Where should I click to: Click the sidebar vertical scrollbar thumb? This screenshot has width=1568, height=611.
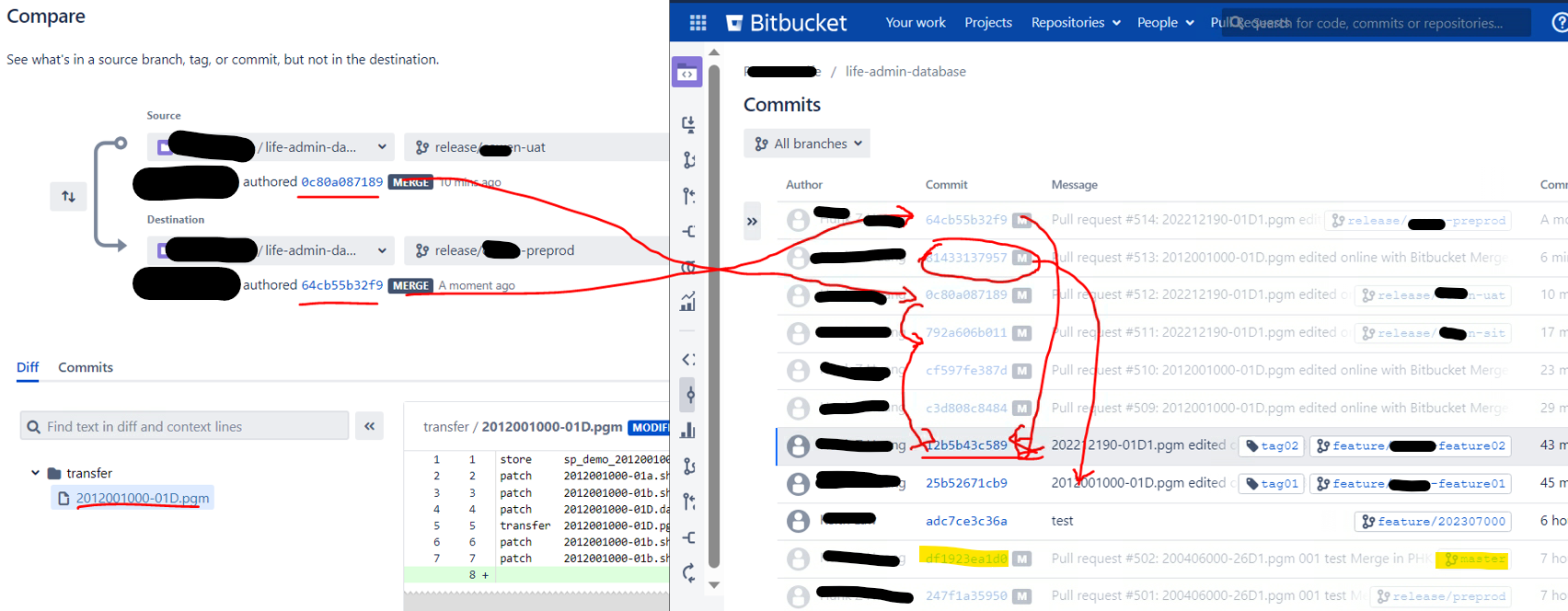tap(714, 316)
